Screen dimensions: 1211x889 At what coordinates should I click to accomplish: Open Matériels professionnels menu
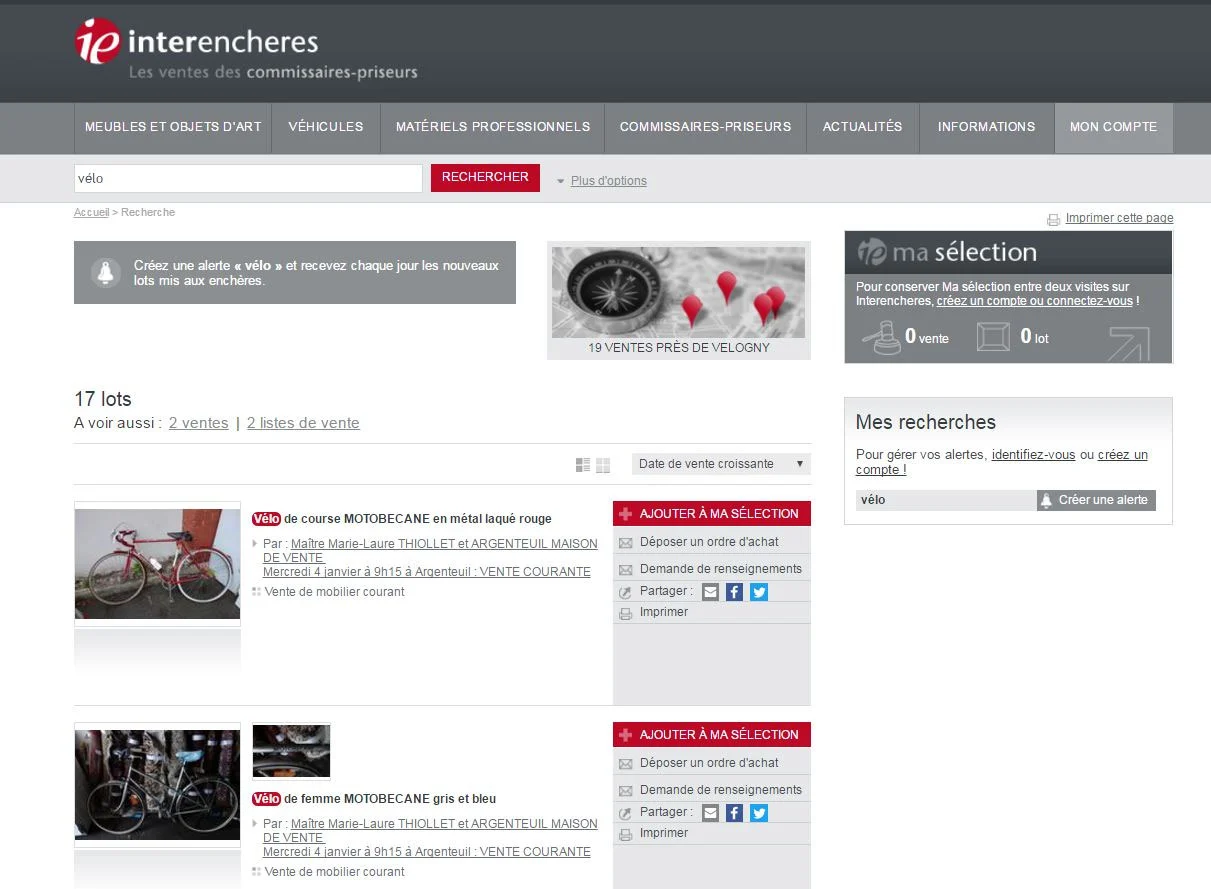coord(493,127)
